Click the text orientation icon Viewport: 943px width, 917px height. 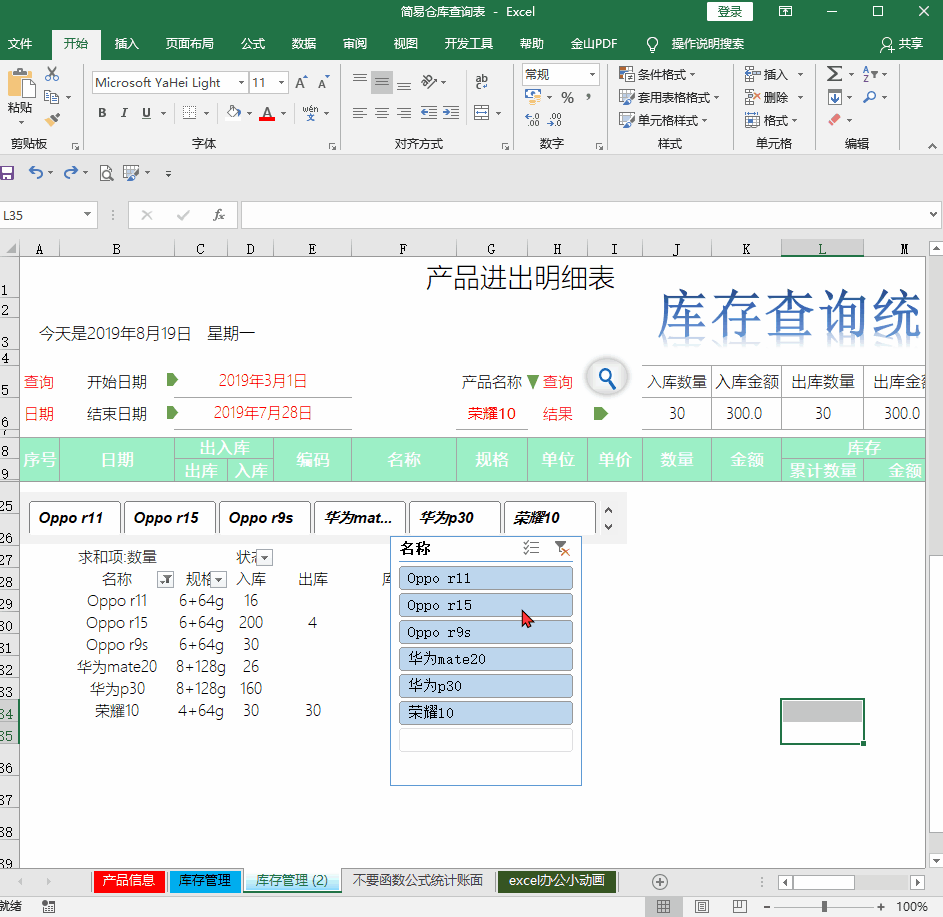pyautogui.click(x=428, y=81)
